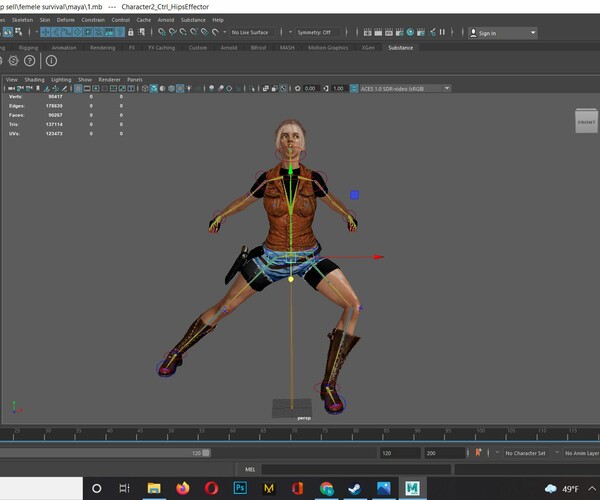Click the make live magnet icon
This screenshot has width=600, height=500.
point(215,32)
